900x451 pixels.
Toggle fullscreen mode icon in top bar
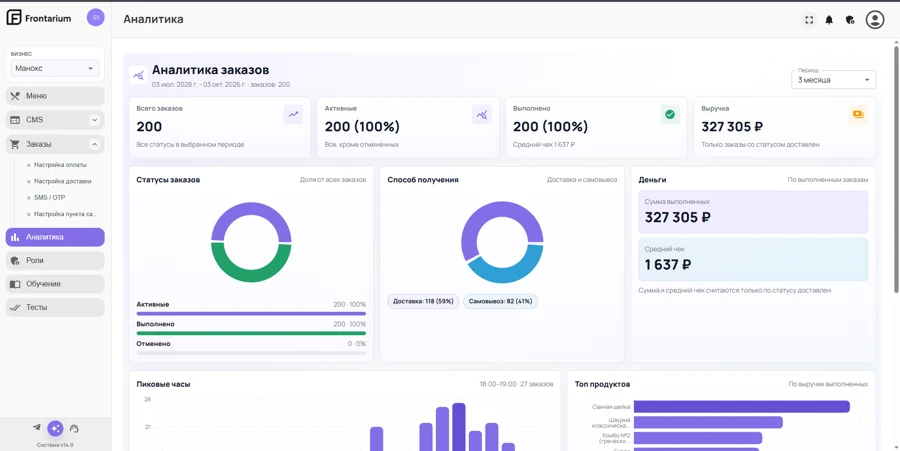click(809, 20)
